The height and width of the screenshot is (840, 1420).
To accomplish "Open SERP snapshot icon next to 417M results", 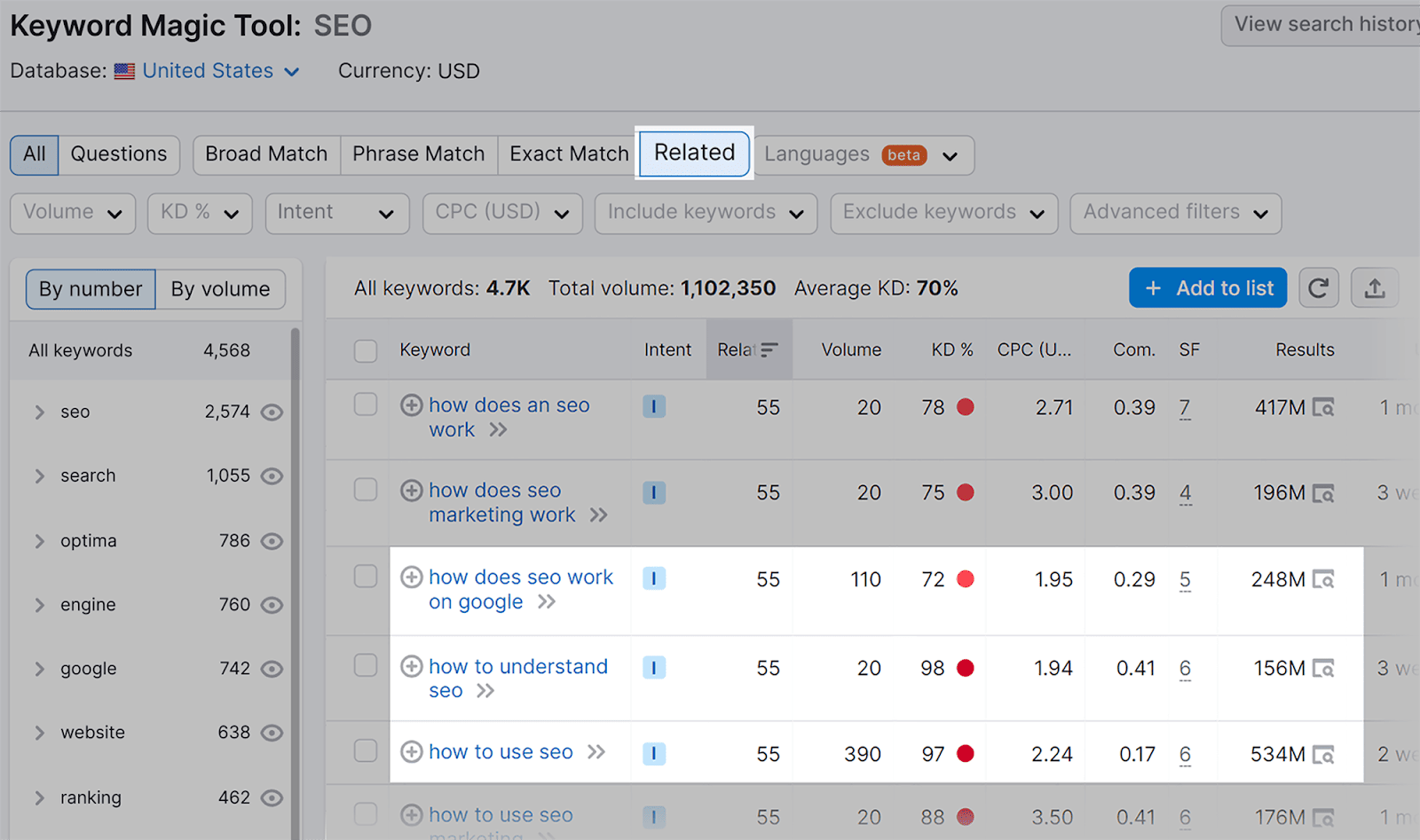I will click(x=1323, y=407).
